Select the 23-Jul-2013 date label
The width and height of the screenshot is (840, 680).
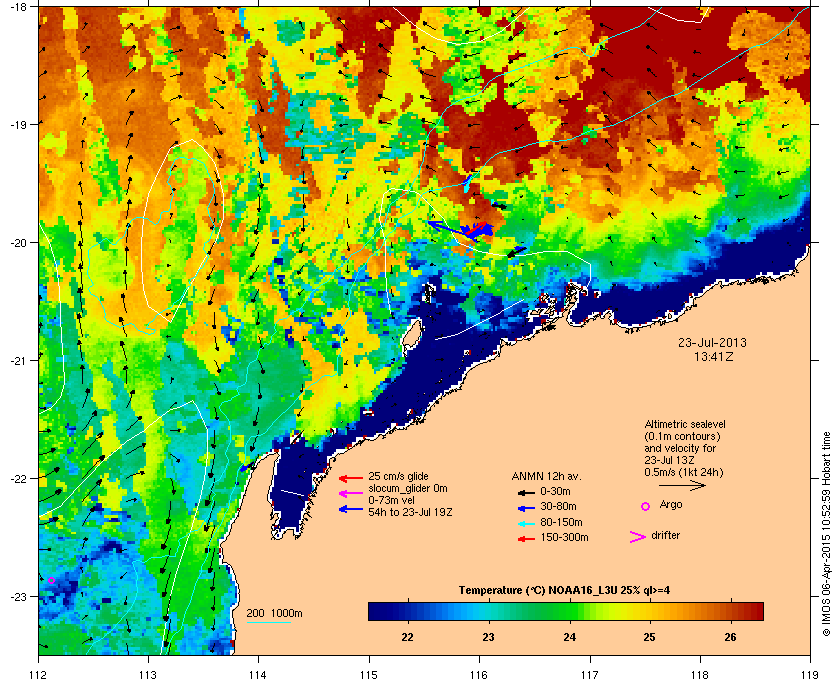pyautogui.click(x=712, y=342)
